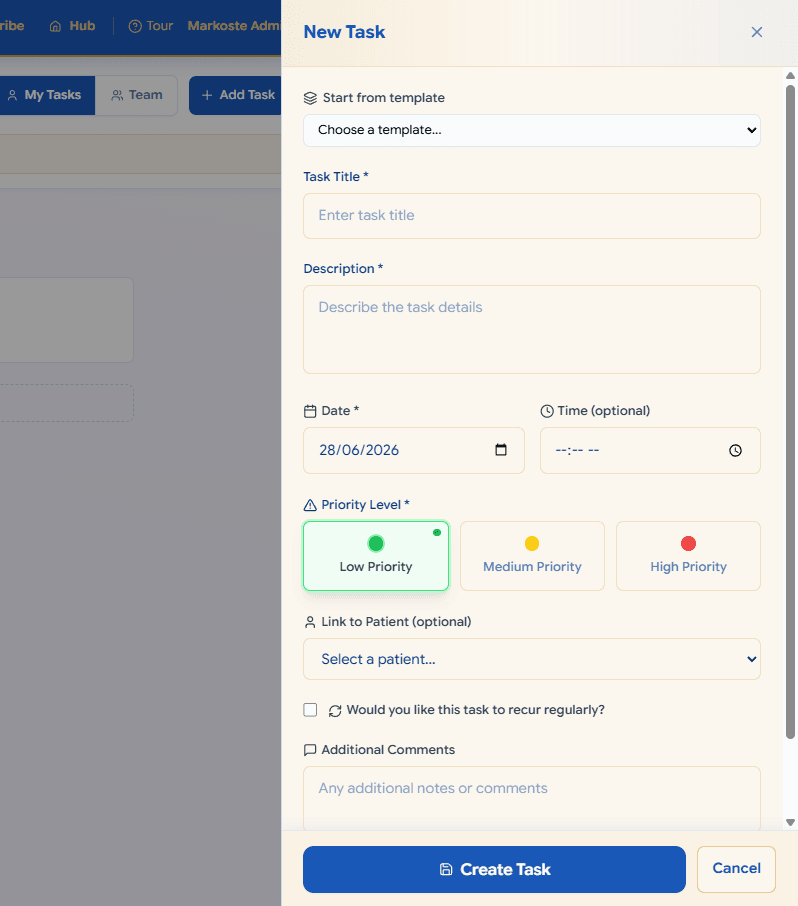
Task: Click the Markoste Admin account label
Action: click(x=234, y=26)
